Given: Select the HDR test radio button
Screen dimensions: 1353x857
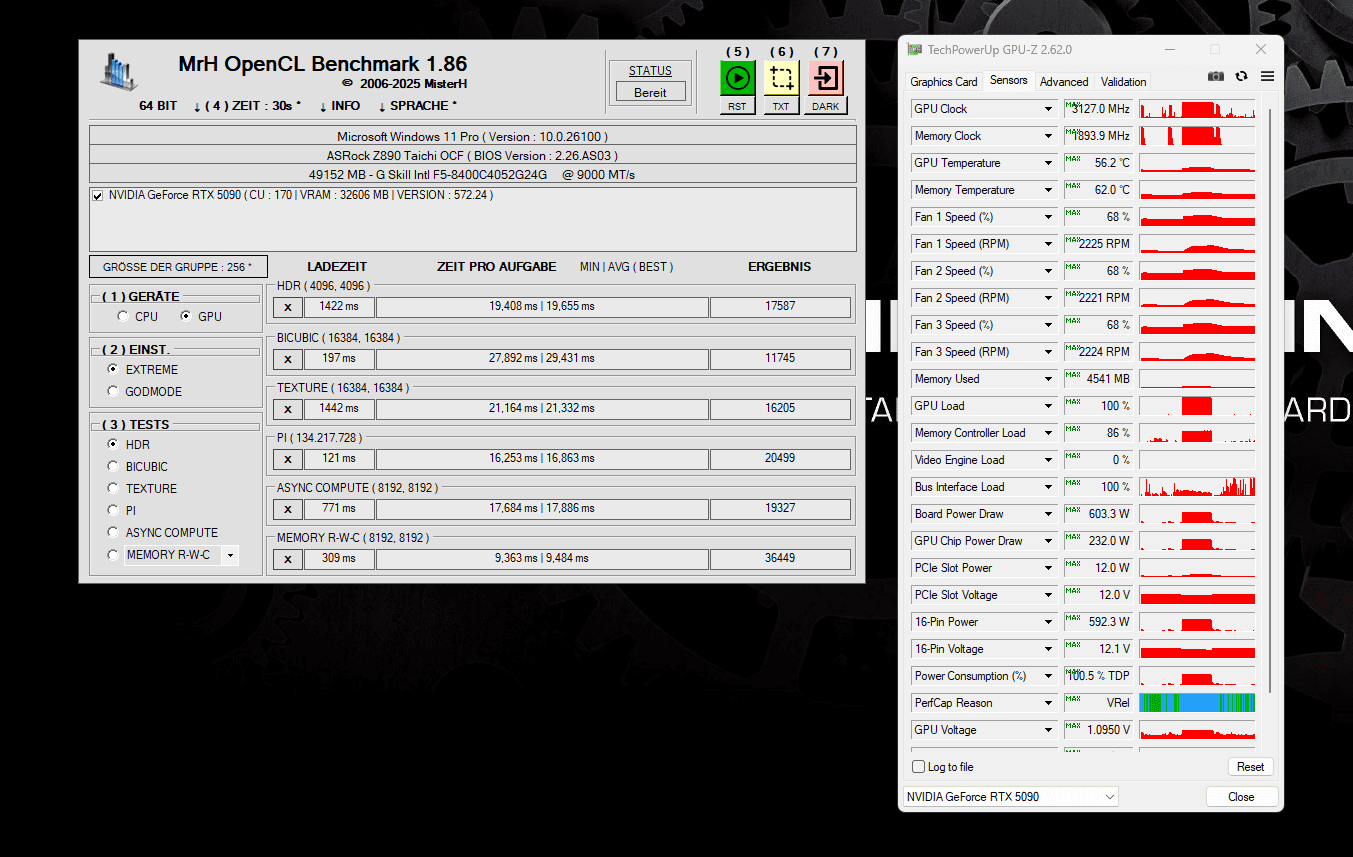Looking at the screenshot, I should click(x=113, y=445).
